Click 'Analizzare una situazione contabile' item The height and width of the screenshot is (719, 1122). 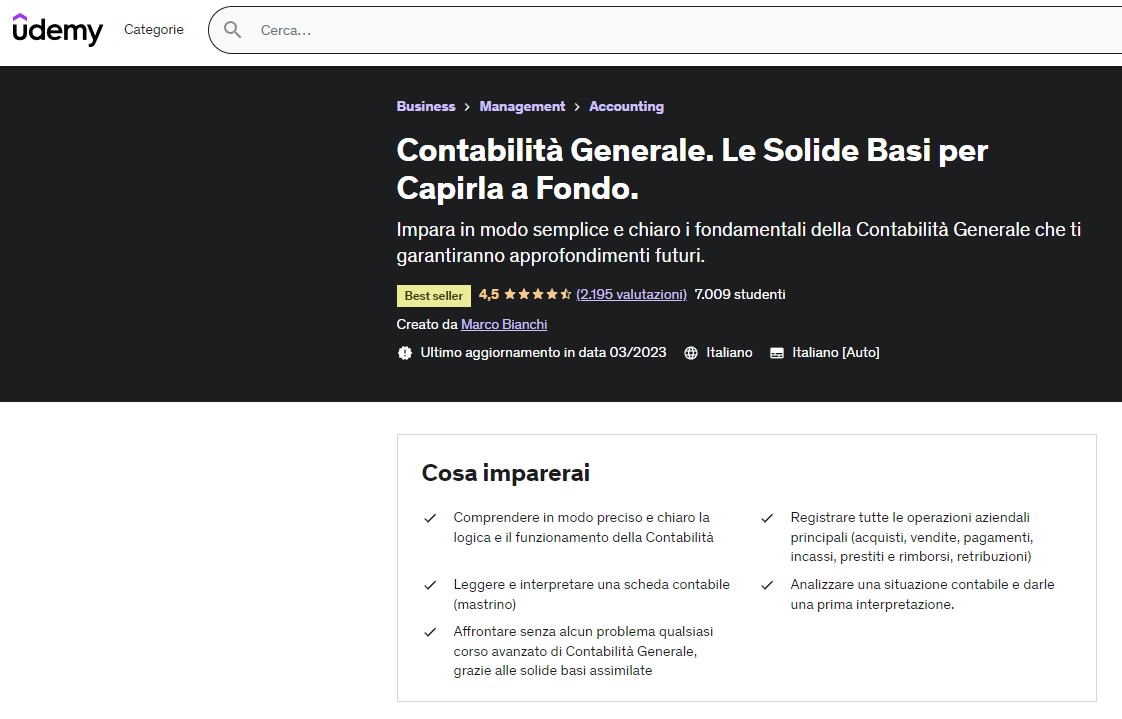922,595
